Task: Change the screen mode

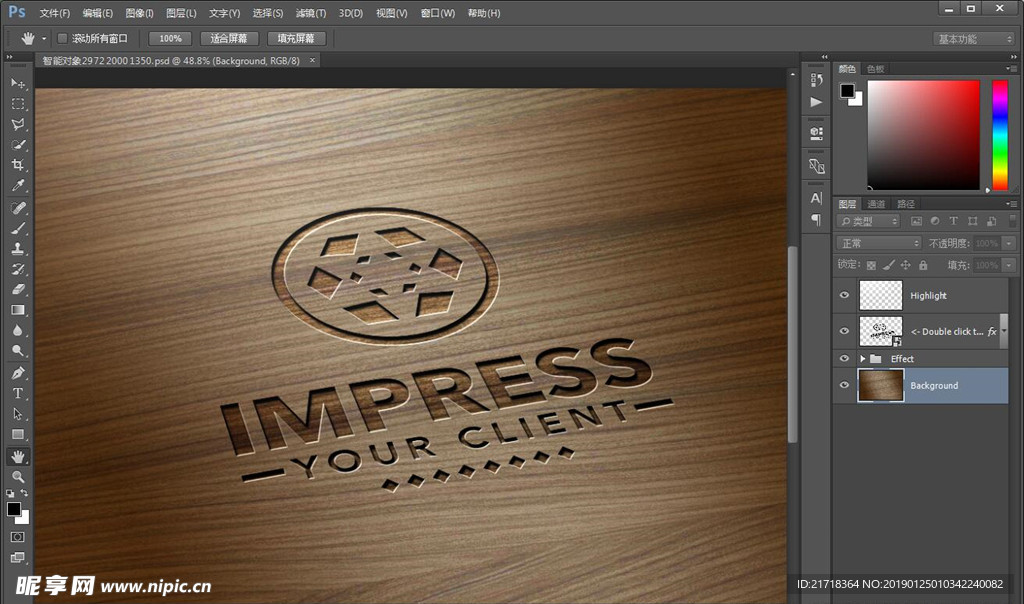Action: (x=18, y=557)
